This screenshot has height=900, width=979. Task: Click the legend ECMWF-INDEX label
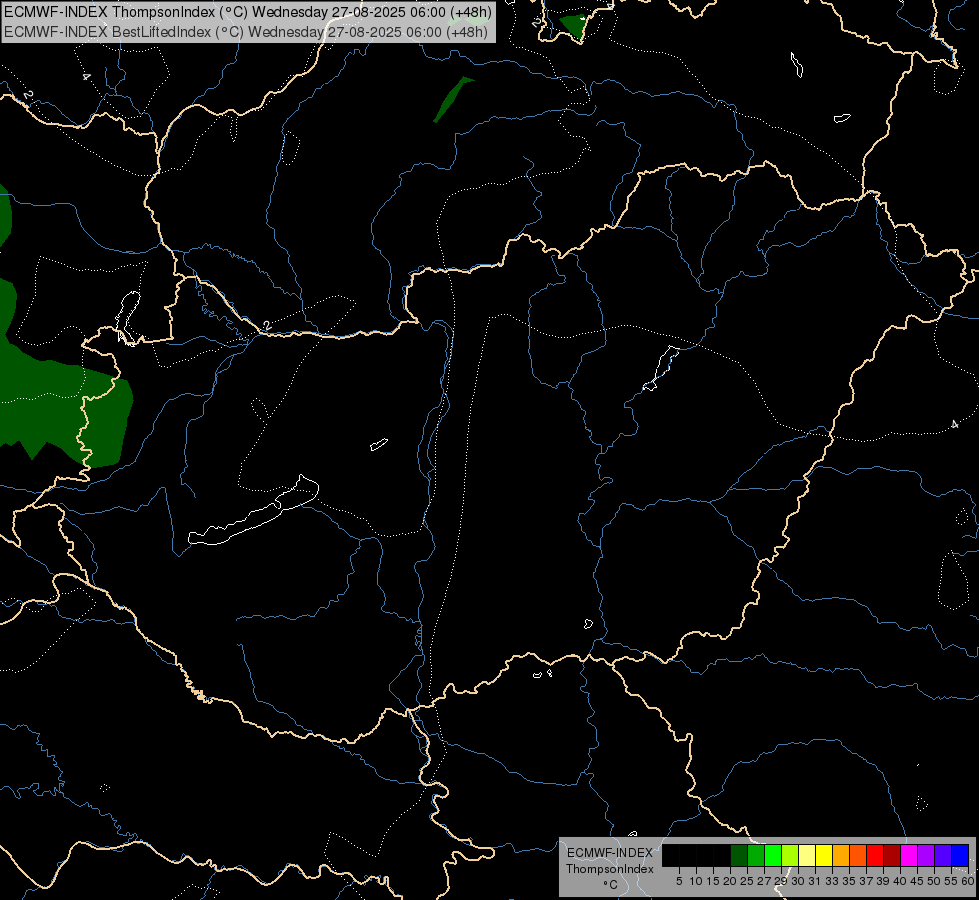(x=609, y=853)
